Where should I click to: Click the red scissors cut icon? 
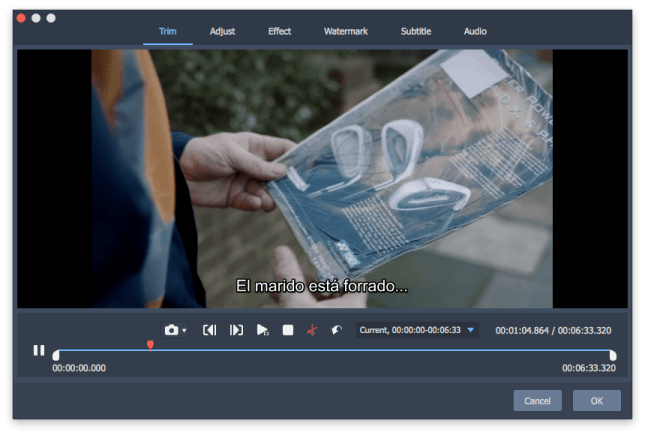[312, 330]
